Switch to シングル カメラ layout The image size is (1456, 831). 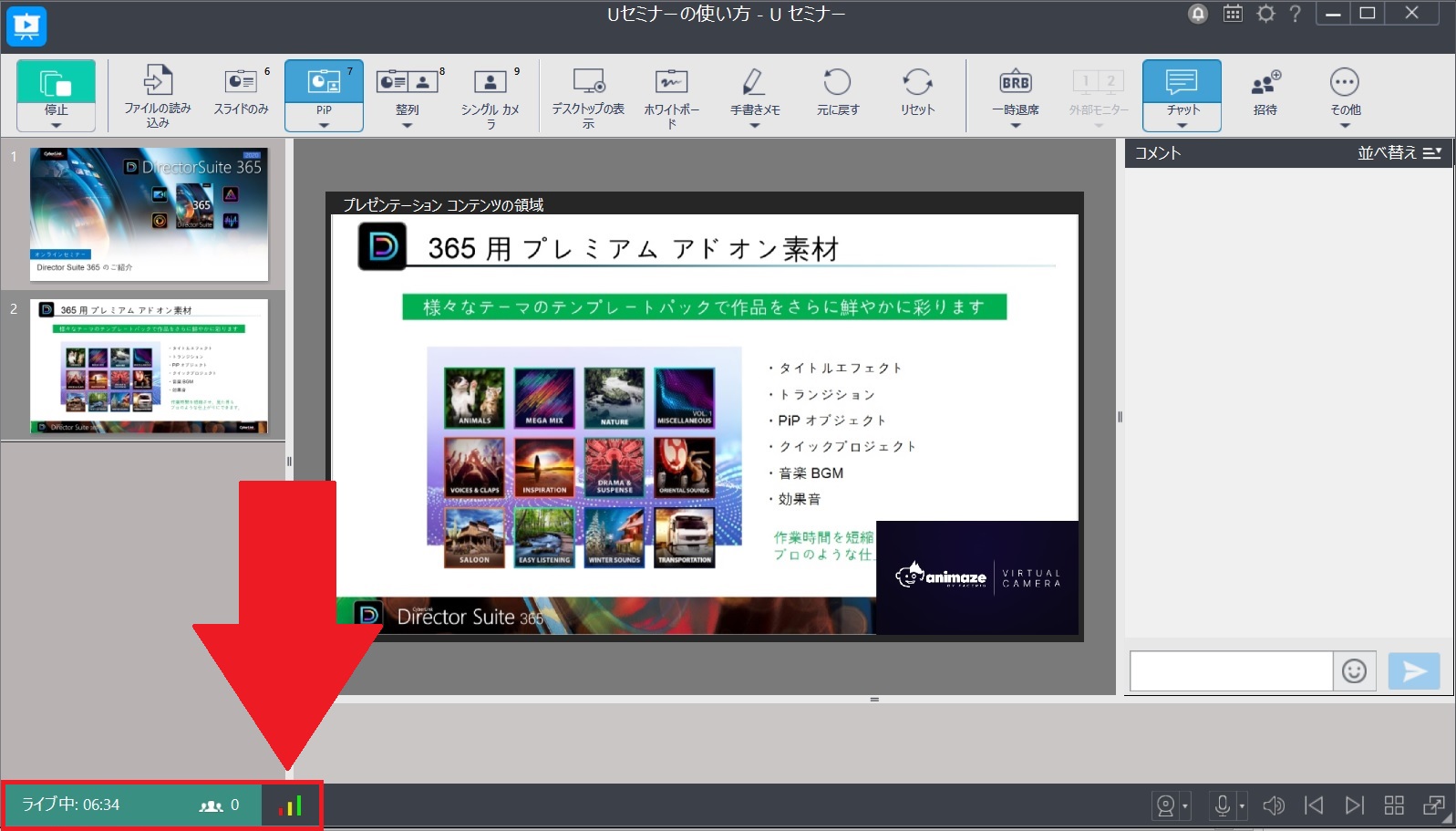490,96
